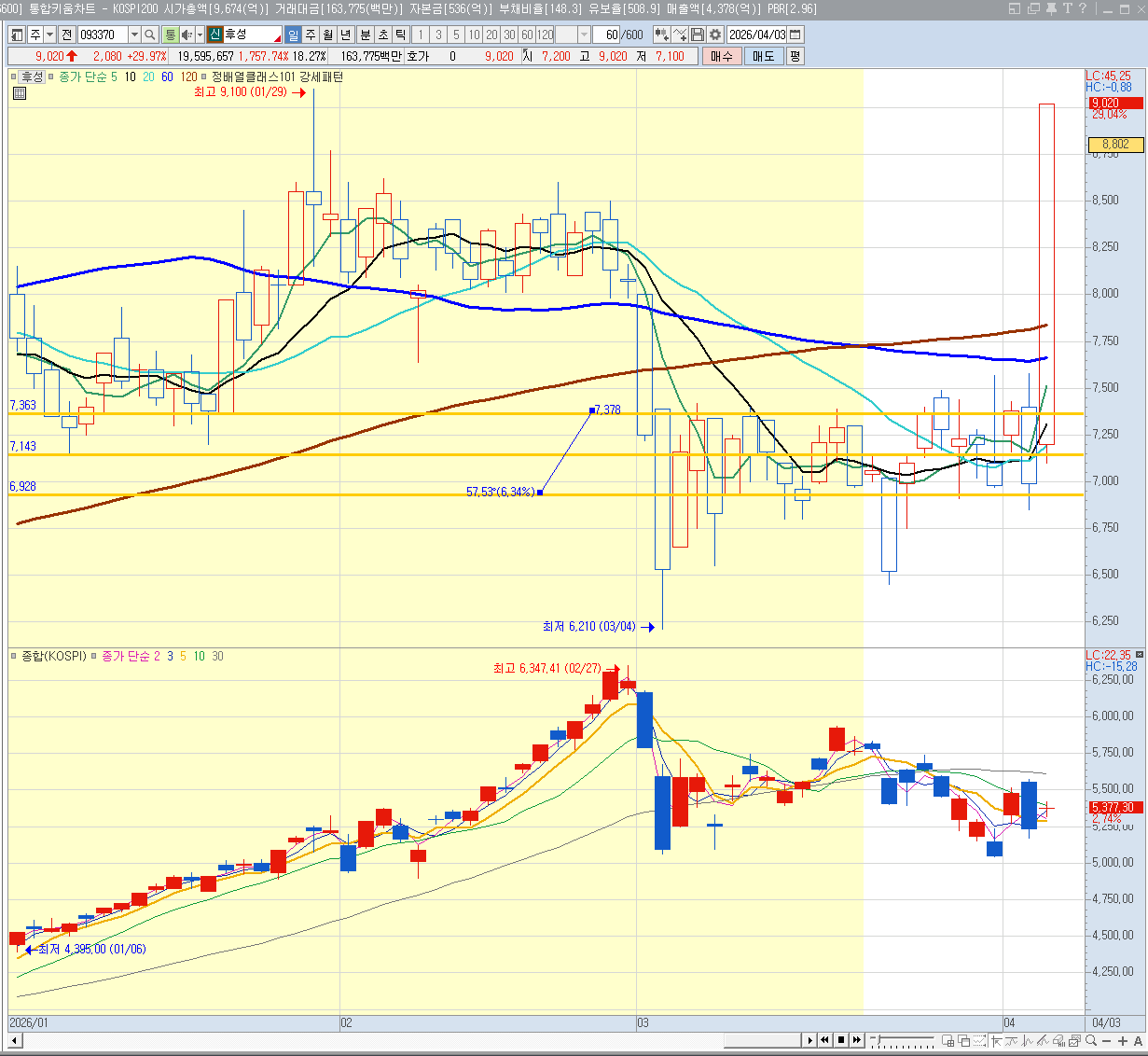Screen dimensions: 1148x1056
Task: Click the speaker sound icon in the toolbar
Action: (187, 35)
